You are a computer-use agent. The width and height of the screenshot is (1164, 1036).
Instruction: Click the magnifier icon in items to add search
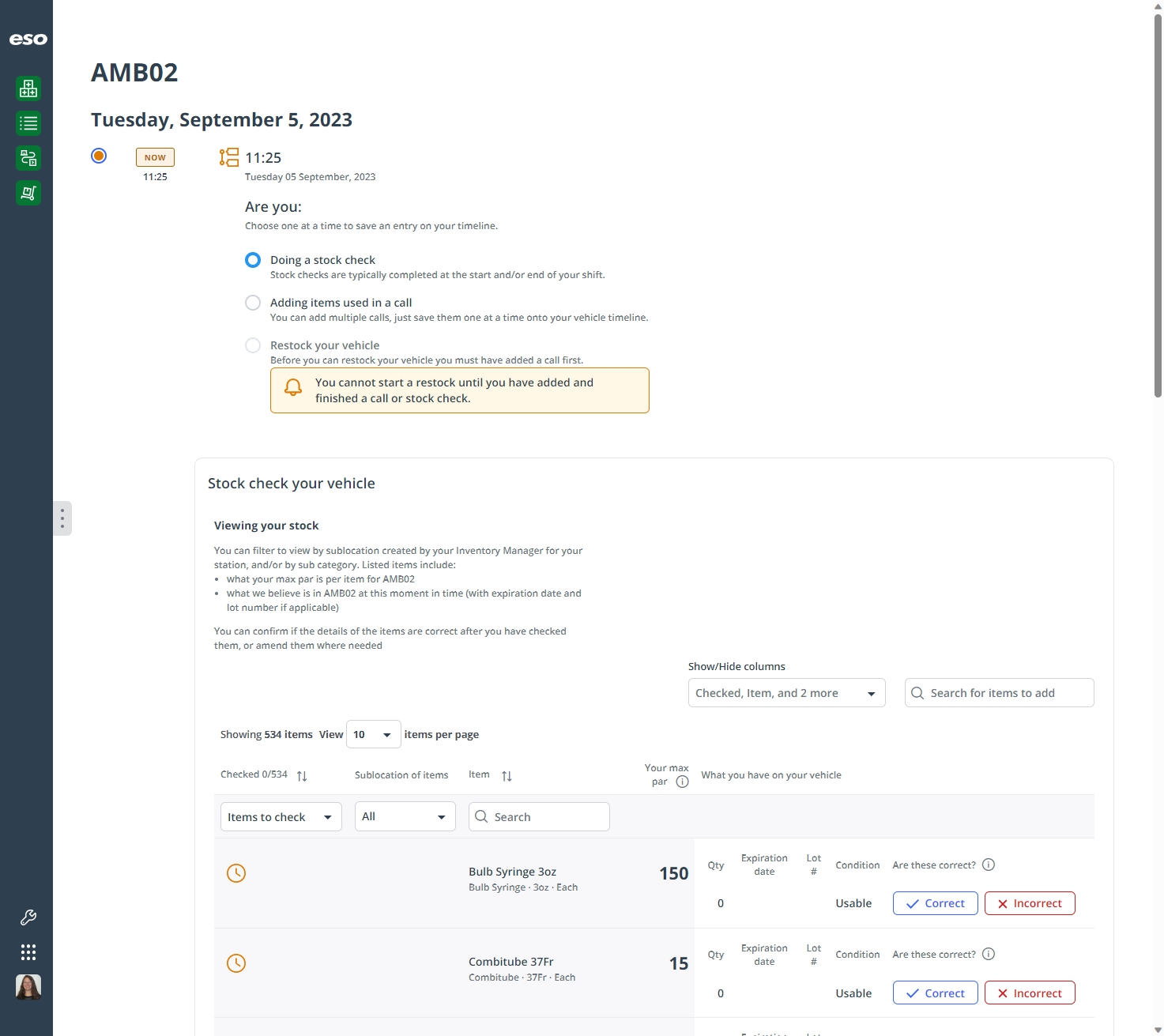point(917,693)
